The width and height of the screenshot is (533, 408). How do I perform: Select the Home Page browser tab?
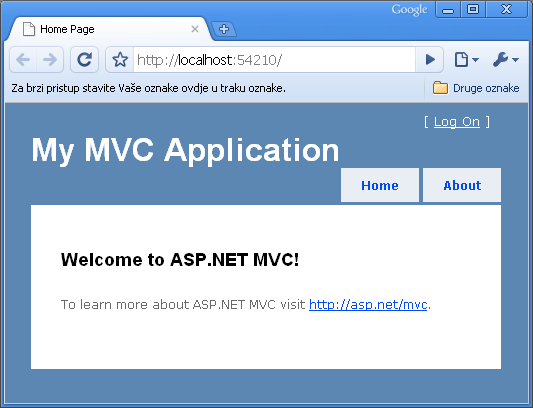(109, 29)
